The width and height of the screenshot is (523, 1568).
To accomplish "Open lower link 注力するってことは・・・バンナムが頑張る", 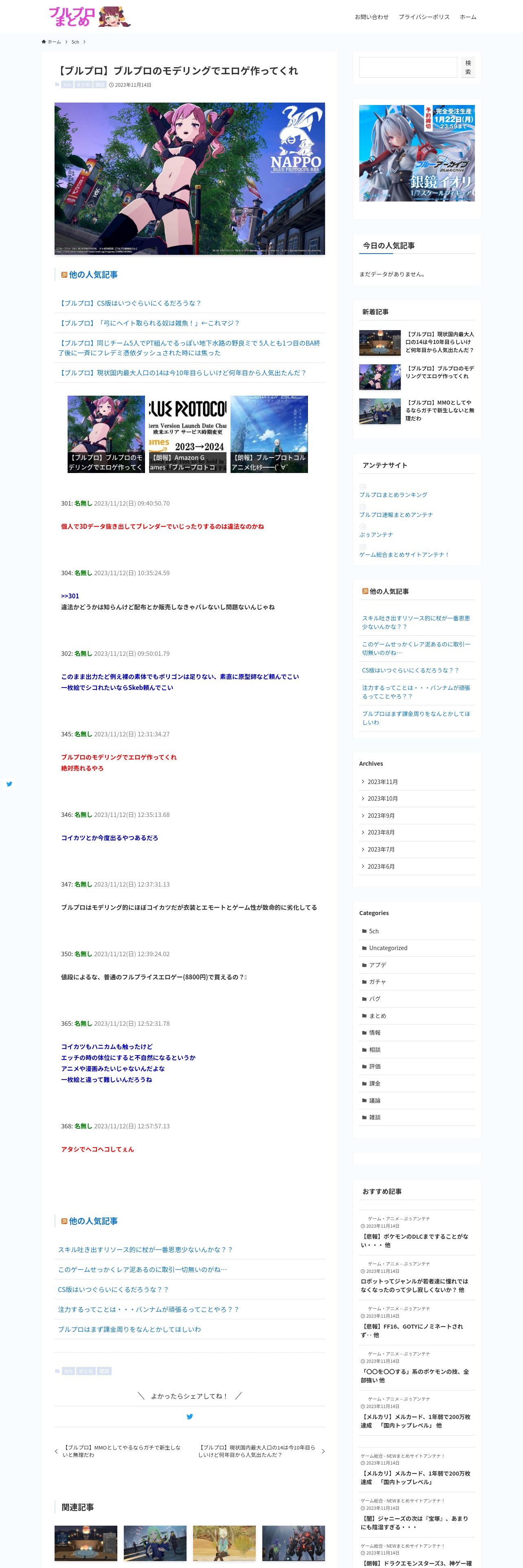I will [149, 1309].
